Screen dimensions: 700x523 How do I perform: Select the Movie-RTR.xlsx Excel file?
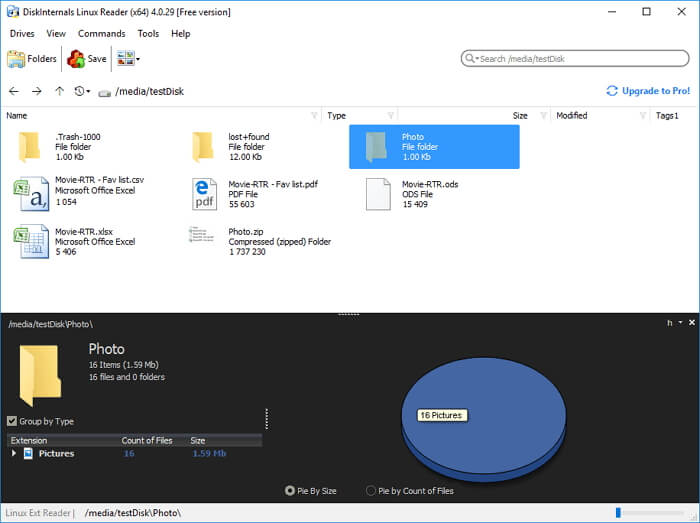click(31, 241)
